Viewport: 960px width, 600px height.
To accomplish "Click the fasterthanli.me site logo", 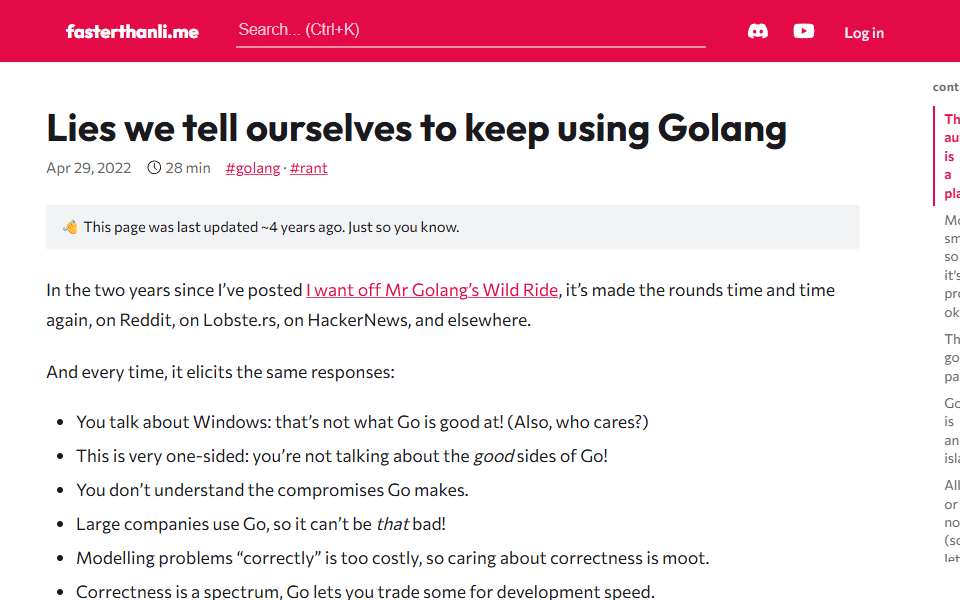I will 132,31.
